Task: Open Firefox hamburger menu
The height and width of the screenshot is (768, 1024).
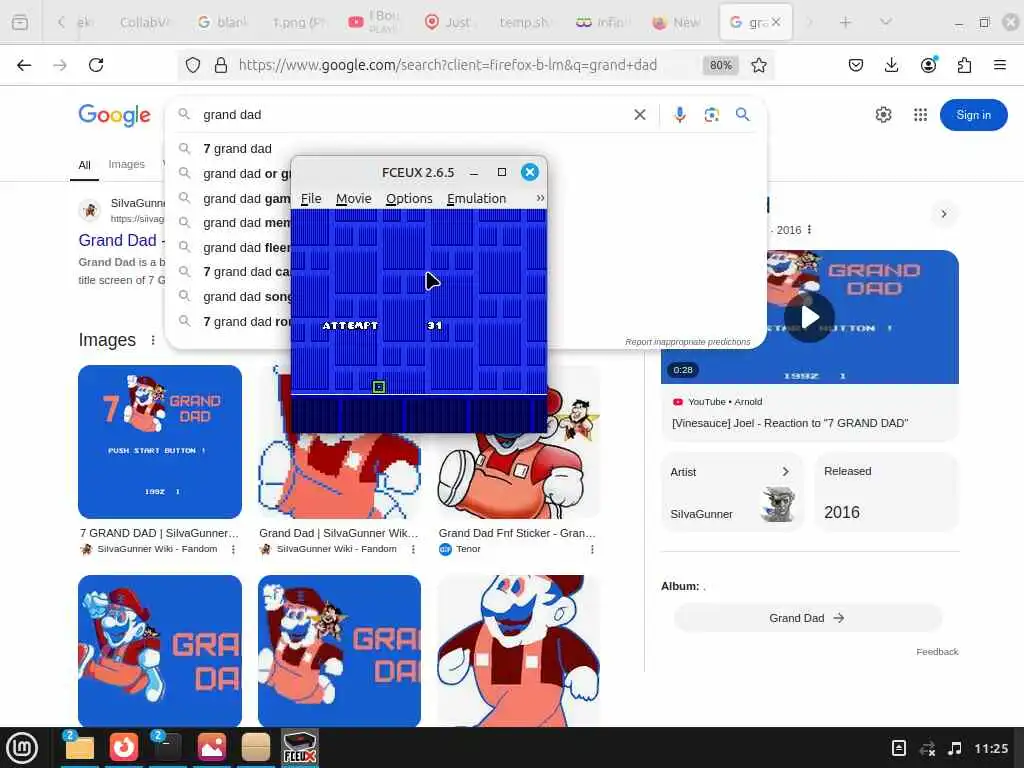Action: (1000, 65)
